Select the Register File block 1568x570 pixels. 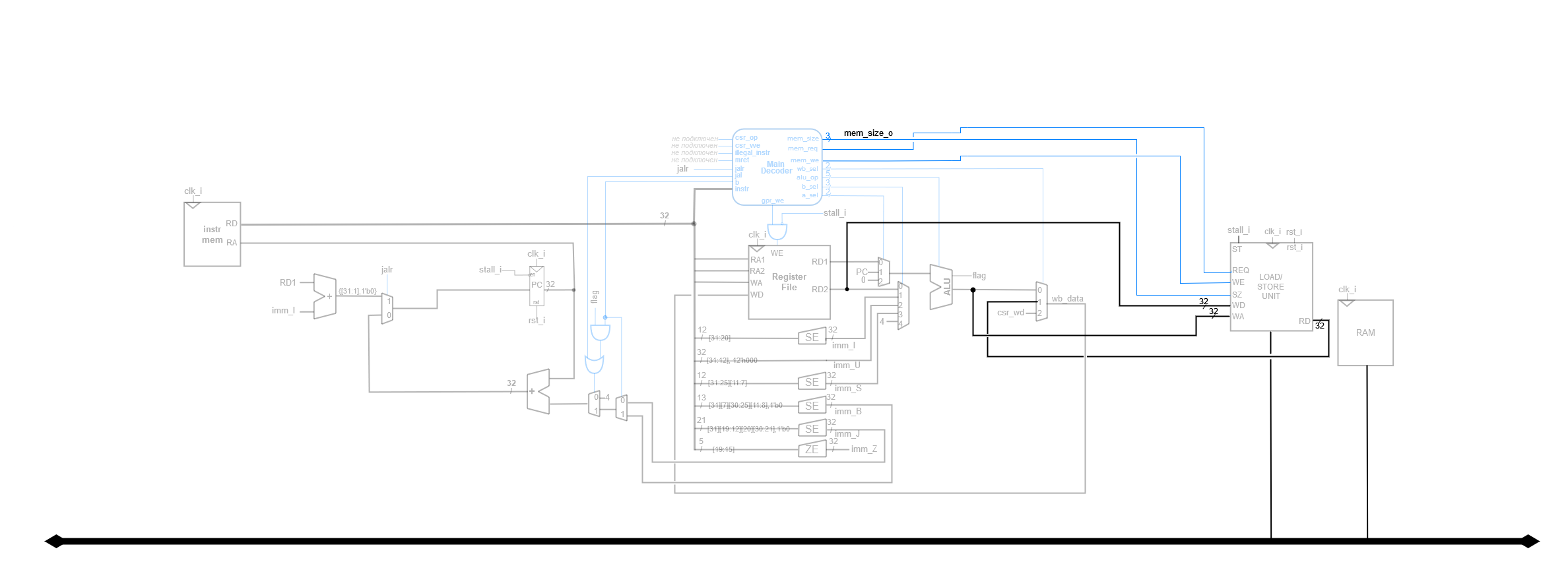pos(789,282)
